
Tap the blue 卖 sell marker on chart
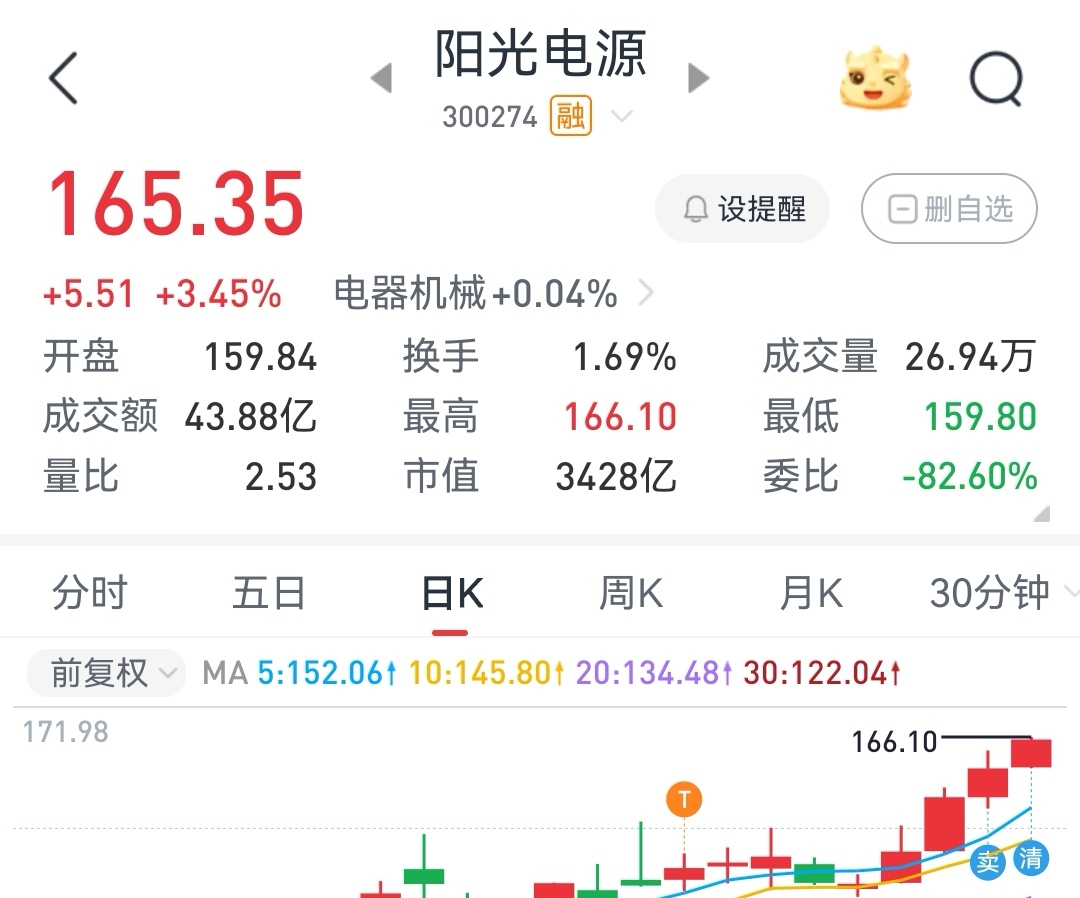coord(988,861)
